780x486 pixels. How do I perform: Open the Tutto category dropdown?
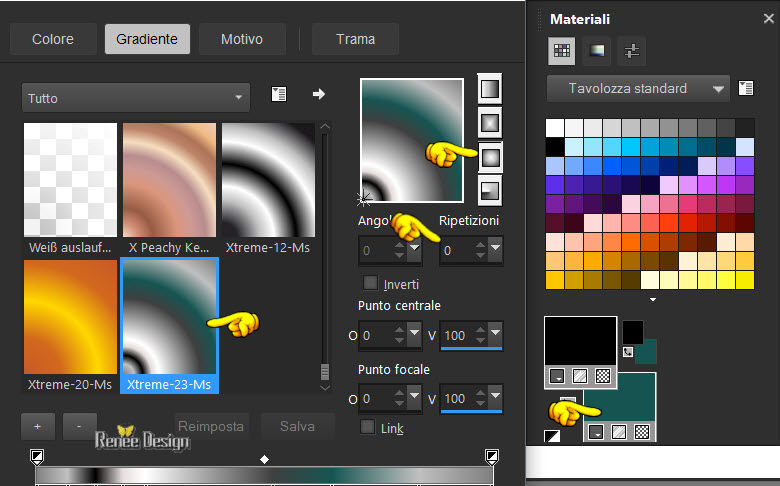point(135,97)
